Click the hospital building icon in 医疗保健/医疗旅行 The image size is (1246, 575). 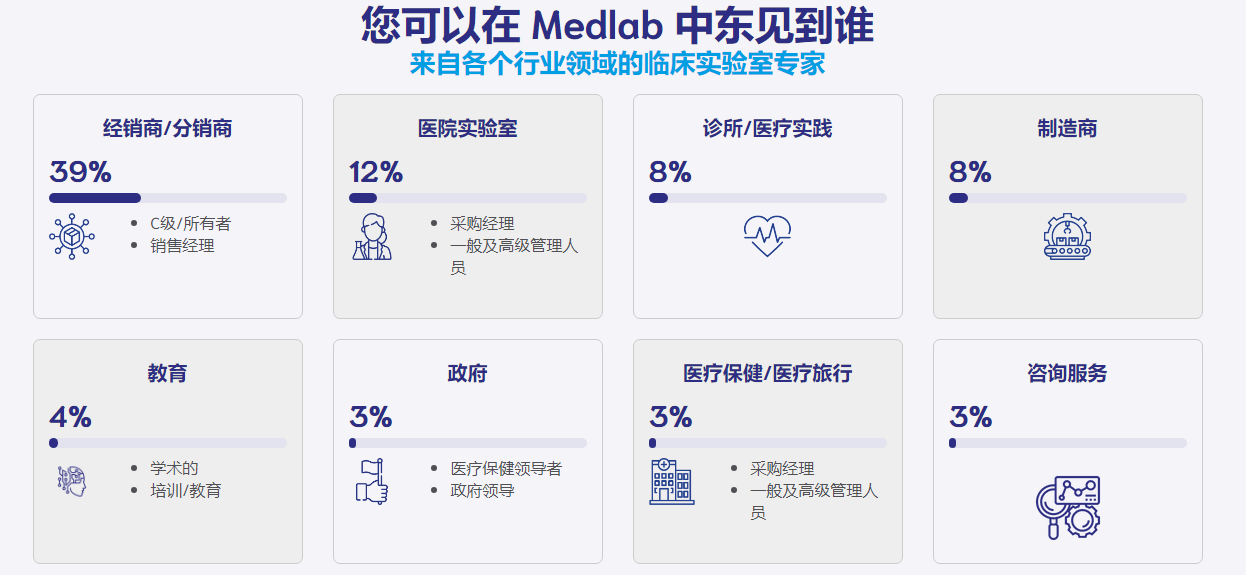[x=671, y=481]
